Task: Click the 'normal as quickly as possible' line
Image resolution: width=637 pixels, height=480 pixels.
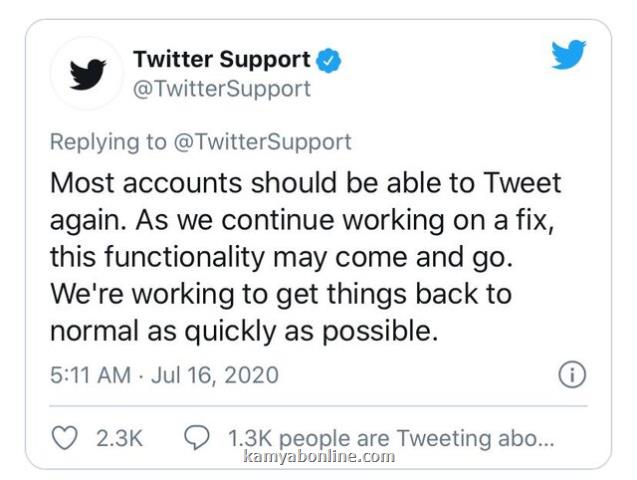Action: tap(244, 331)
